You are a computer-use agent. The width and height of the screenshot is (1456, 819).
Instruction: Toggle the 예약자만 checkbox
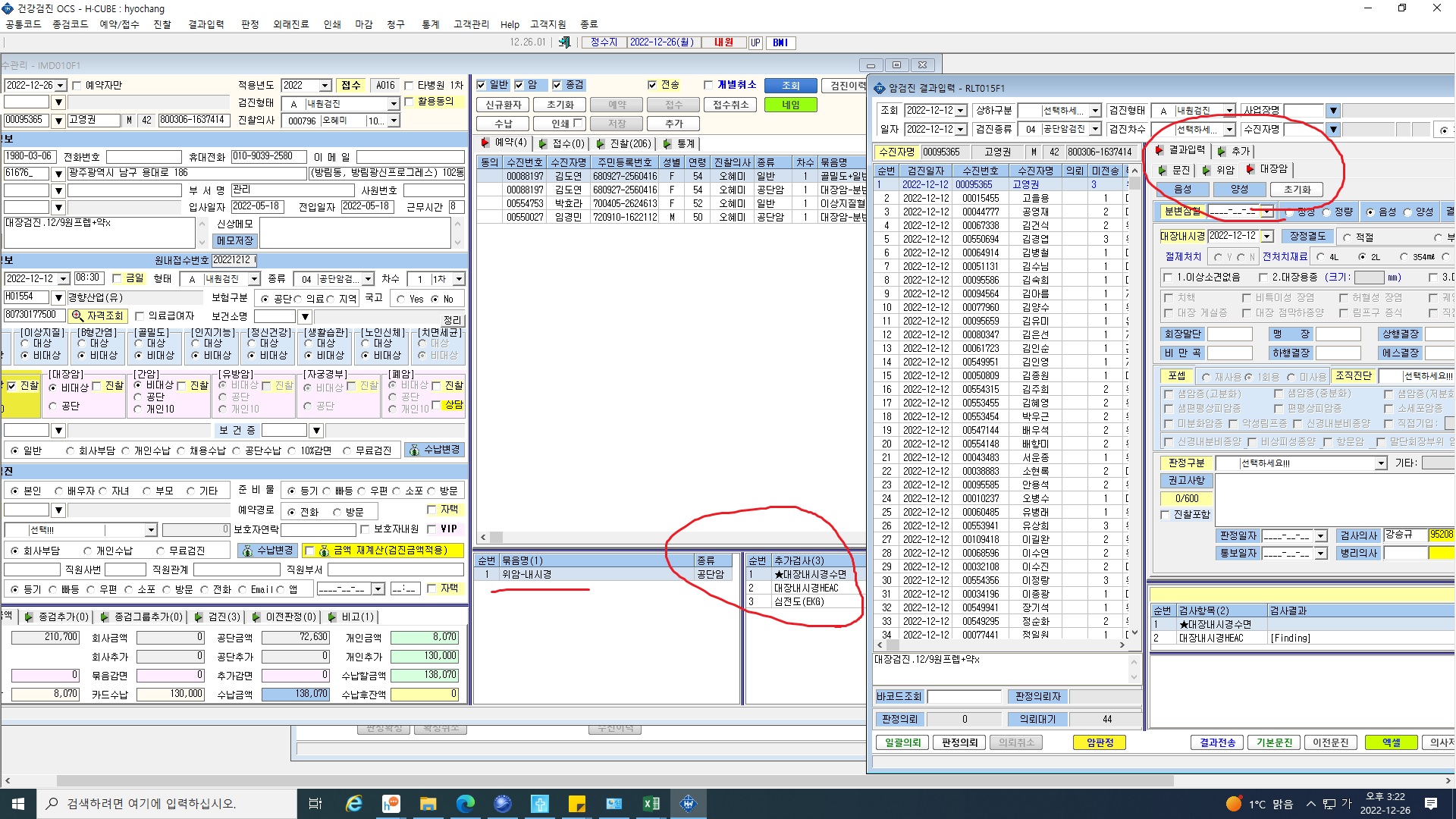[77, 86]
